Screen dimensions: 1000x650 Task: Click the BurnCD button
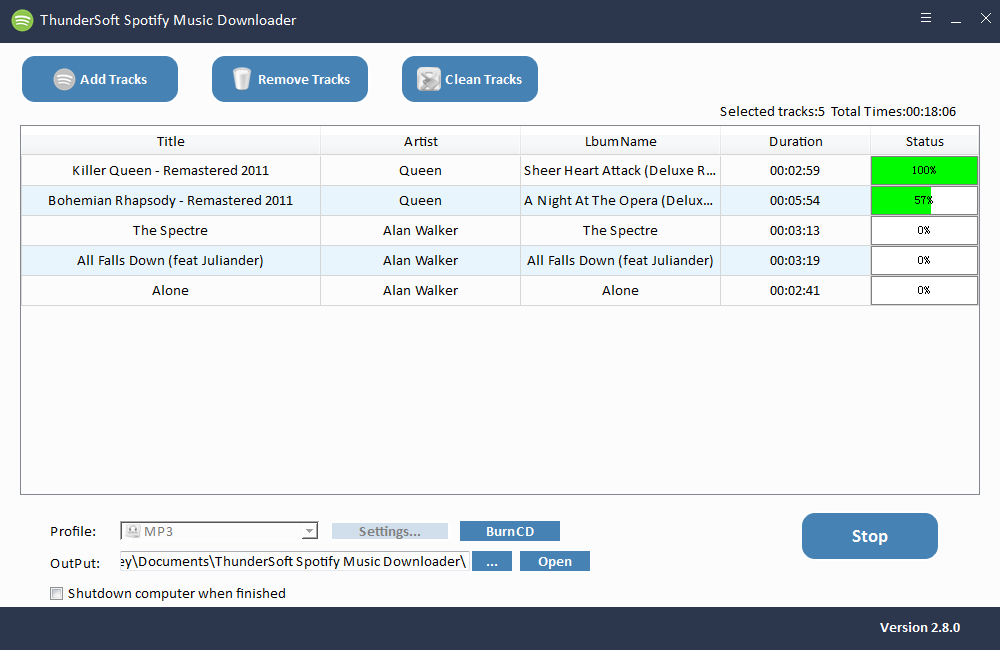509,531
